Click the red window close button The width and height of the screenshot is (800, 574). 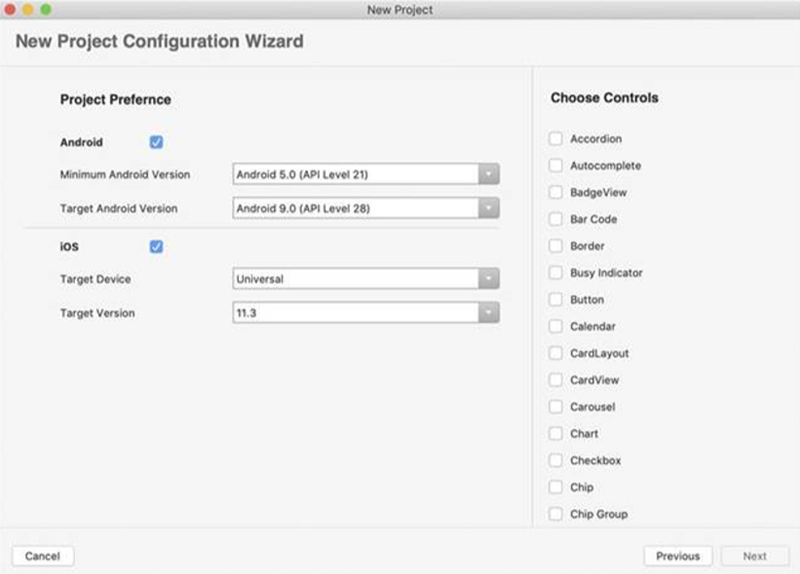pos(10,9)
